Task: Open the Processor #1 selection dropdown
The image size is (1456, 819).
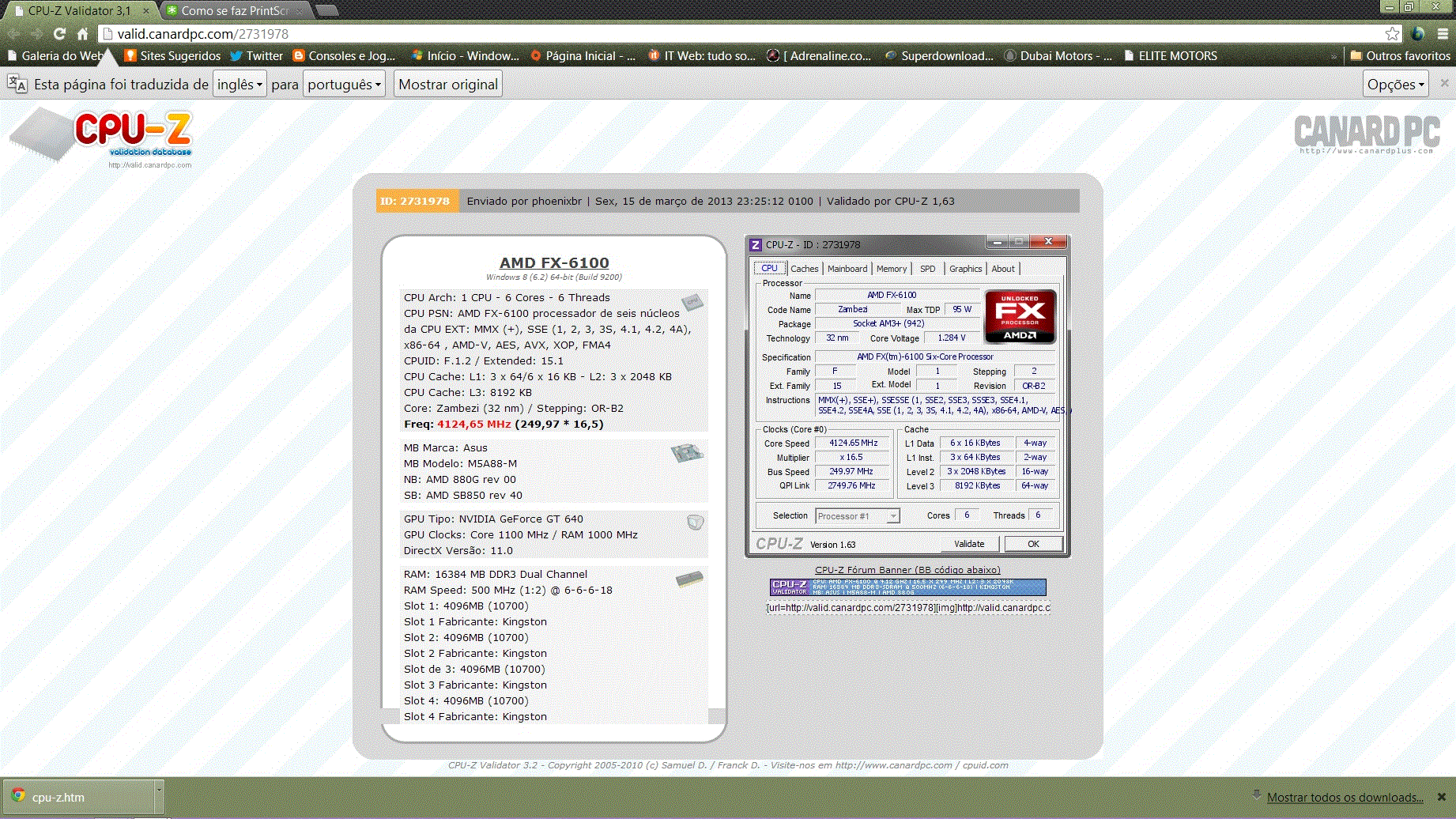Action: 858,516
